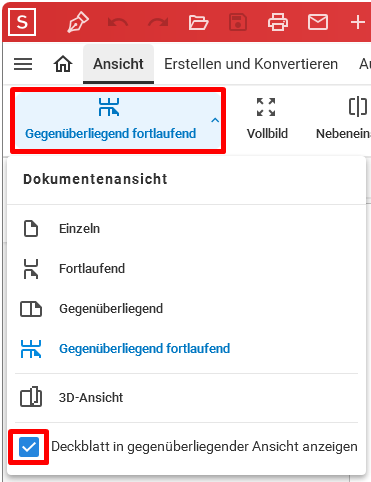Print using the printer icon
This screenshot has width=371, height=482.
pyautogui.click(x=278, y=22)
